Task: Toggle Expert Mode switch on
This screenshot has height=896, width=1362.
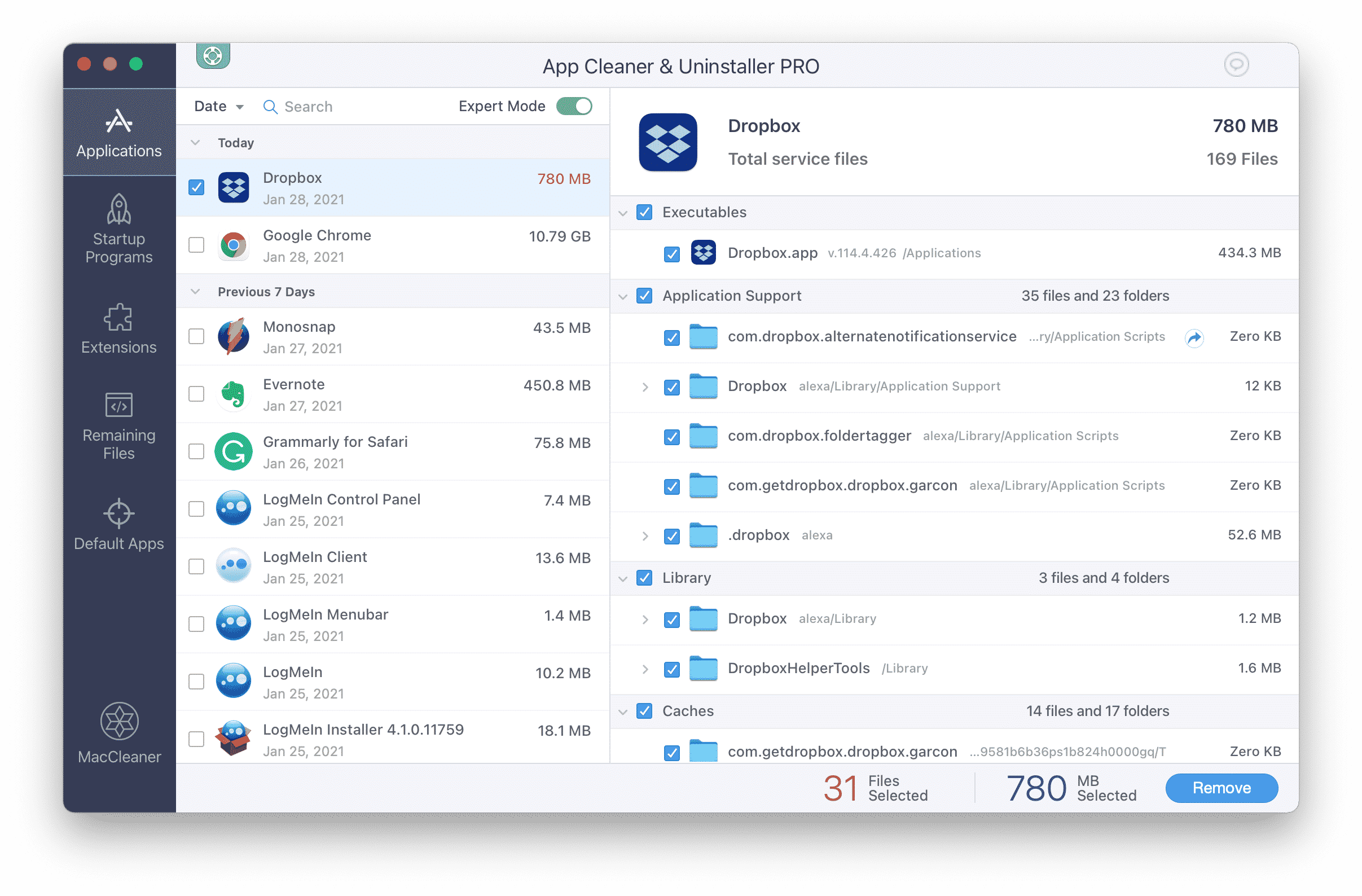Action: coord(575,106)
